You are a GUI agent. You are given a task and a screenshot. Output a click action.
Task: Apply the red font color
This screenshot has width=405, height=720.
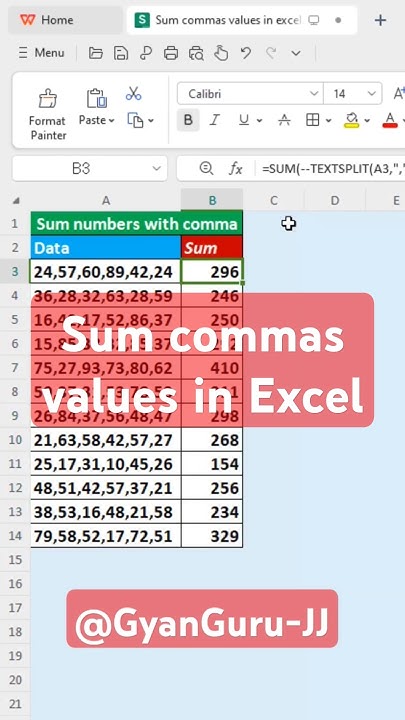390,120
